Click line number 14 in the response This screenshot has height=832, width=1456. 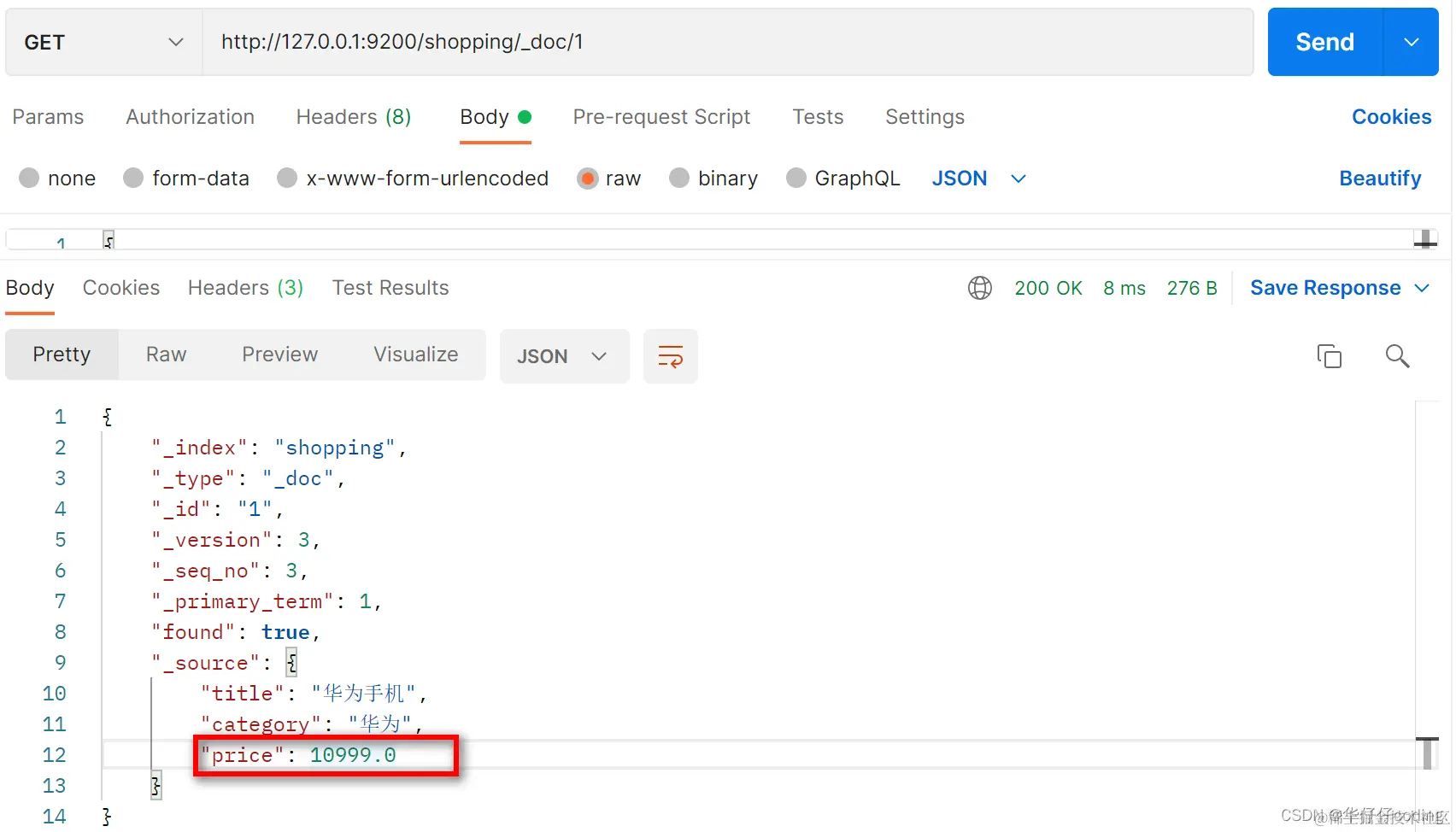tap(54, 817)
